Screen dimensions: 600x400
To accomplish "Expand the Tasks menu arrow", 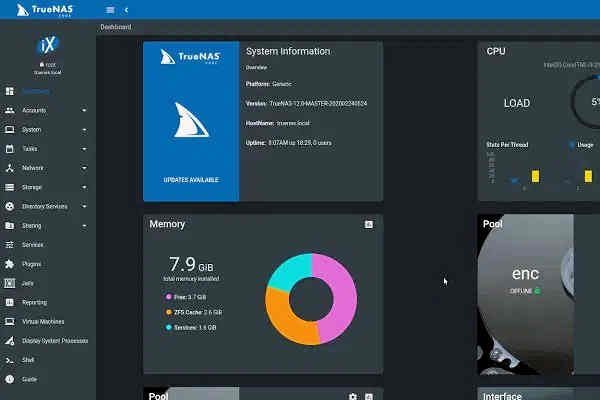I will (x=84, y=149).
